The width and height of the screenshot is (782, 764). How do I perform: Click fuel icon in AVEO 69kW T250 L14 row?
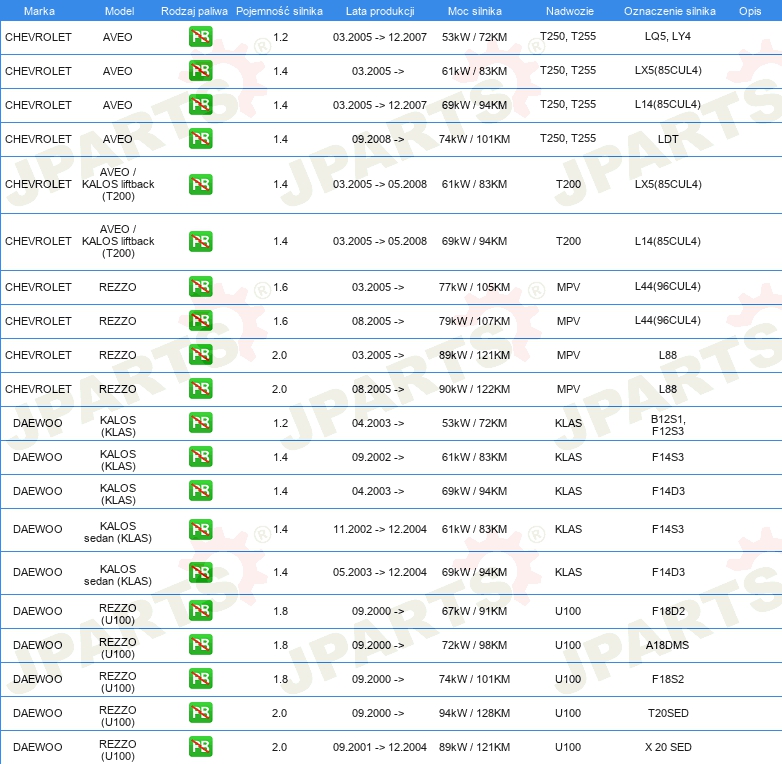200,105
